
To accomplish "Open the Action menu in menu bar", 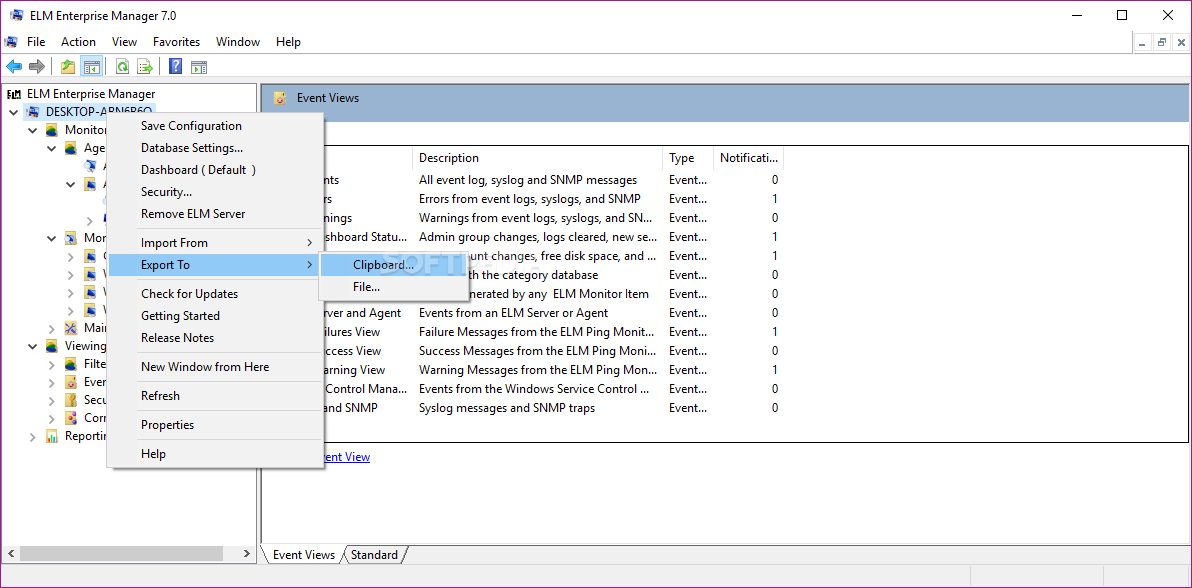I will tap(78, 42).
